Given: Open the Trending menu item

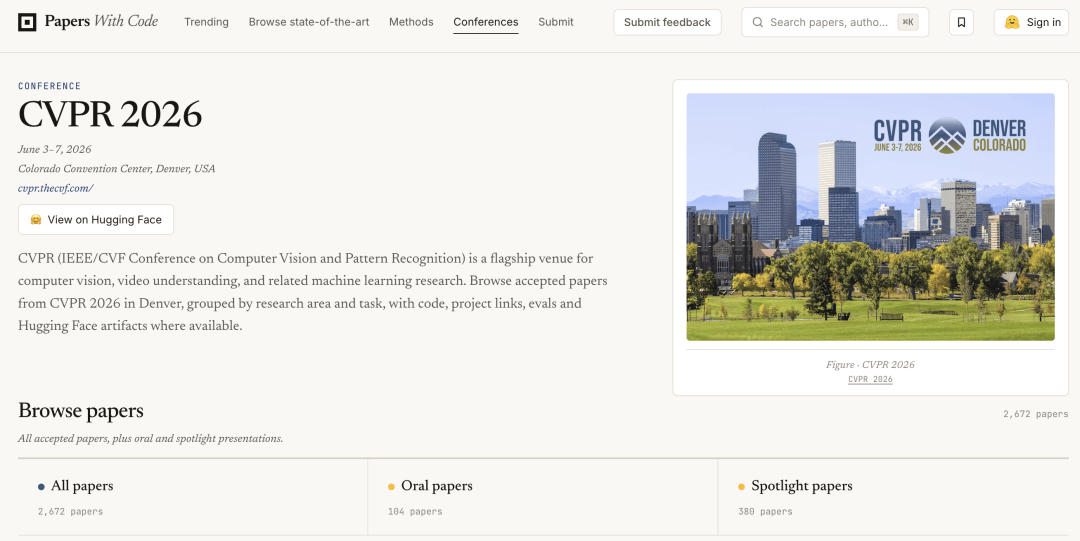Looking at the screenshot, I should click(207, 22).
